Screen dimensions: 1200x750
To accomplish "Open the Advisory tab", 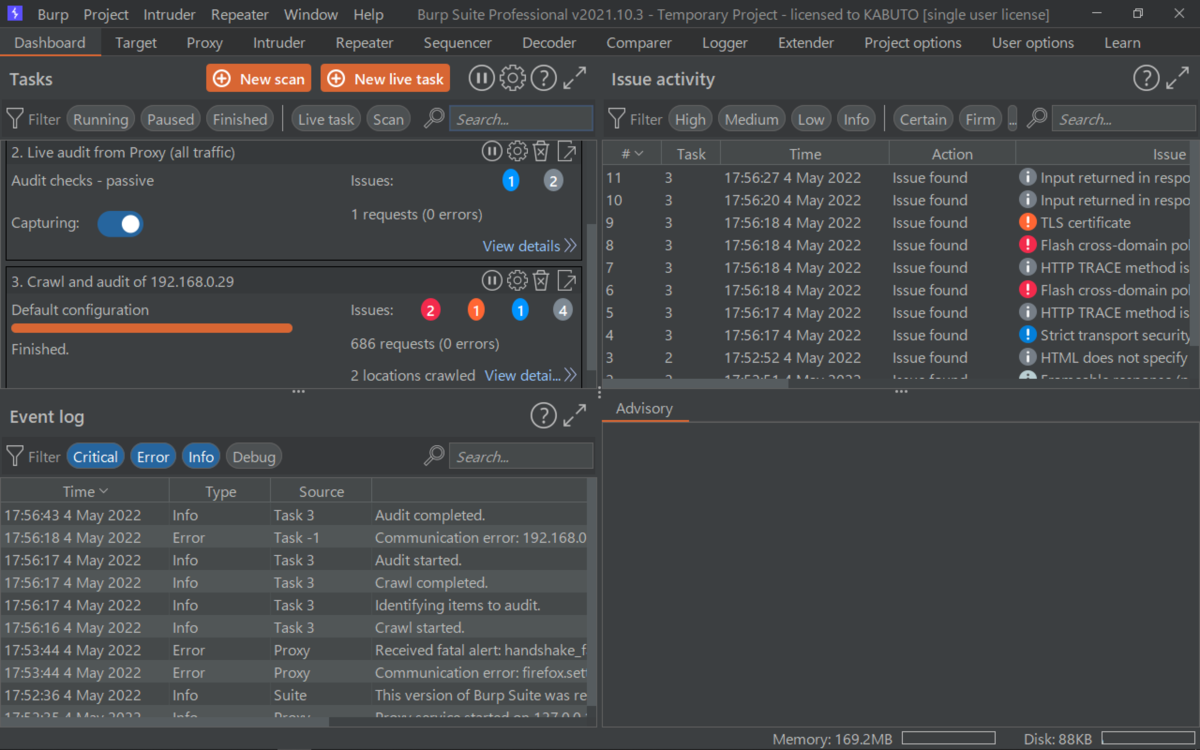I will (644, 409).
